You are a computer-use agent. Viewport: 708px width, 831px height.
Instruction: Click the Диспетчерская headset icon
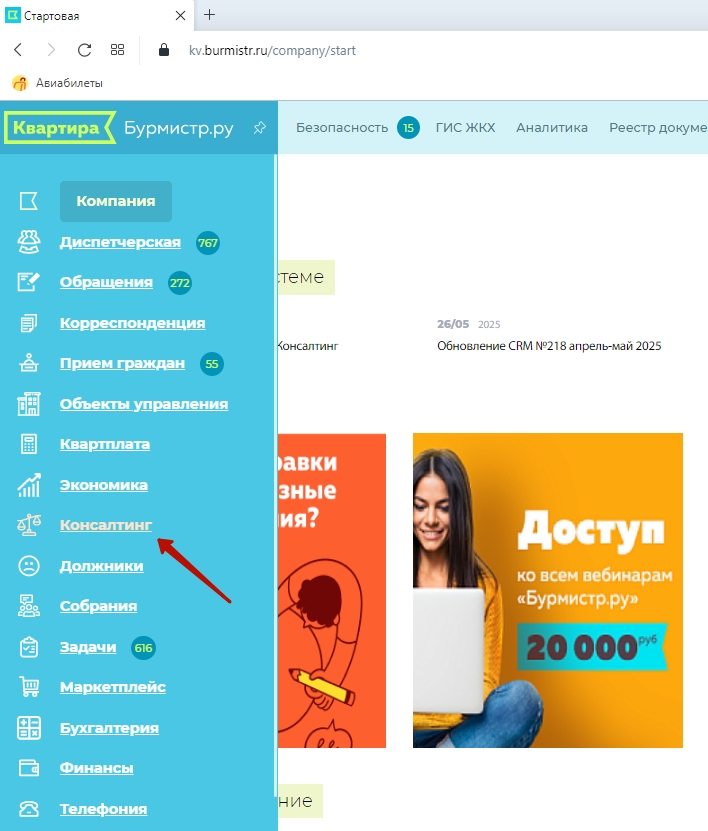(29, 242)
